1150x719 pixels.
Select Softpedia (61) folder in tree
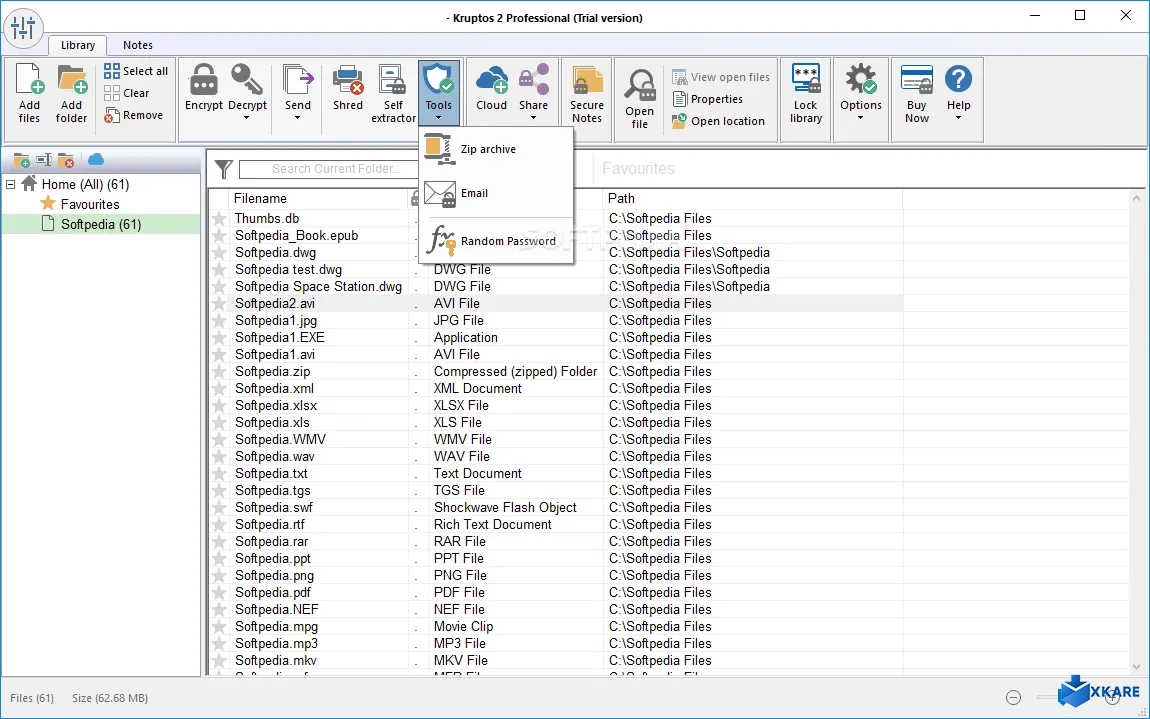[x=100, y=225]
